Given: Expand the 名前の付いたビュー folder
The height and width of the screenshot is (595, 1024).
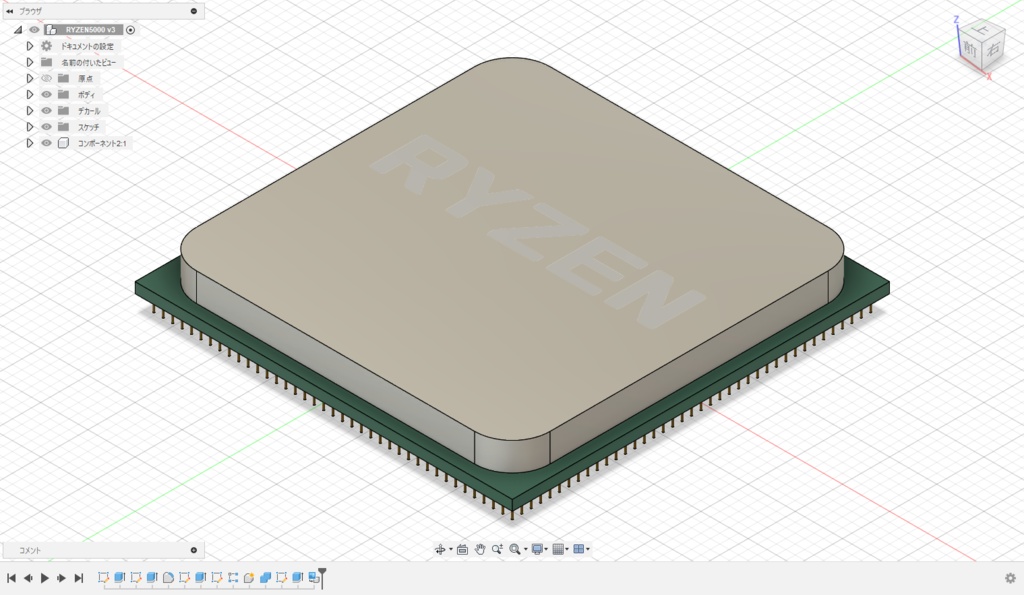Looking at the screenshot, I should 29,62.
